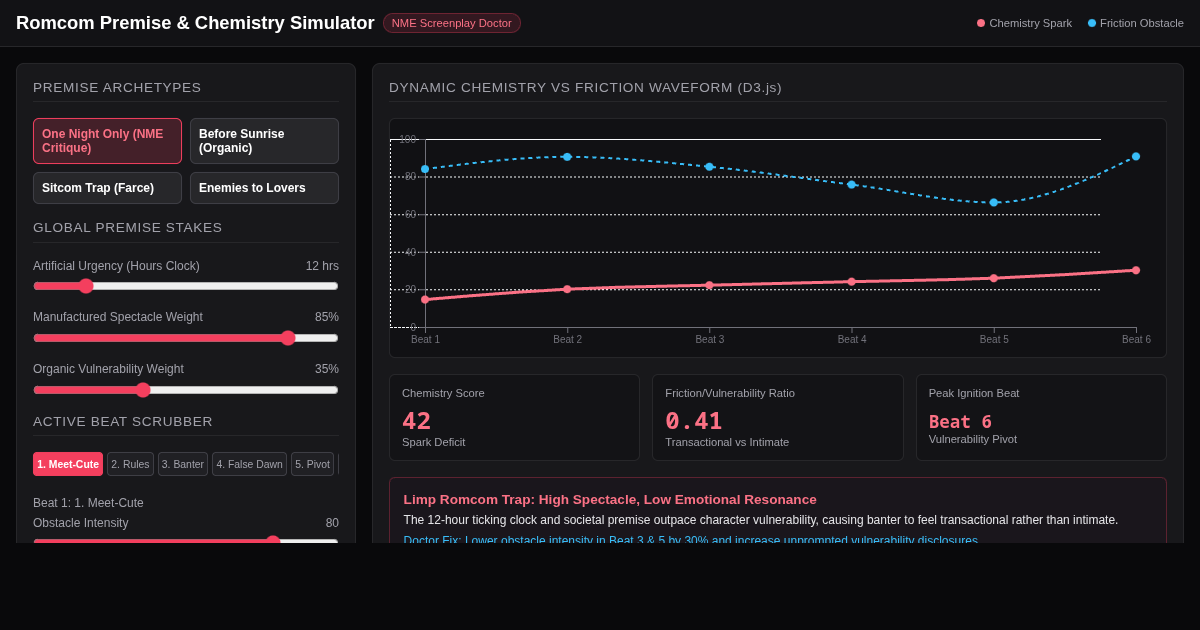Choose the Before Sunrise (Organic) archetype
1200x630 pixels.
[x=264, y=141]
